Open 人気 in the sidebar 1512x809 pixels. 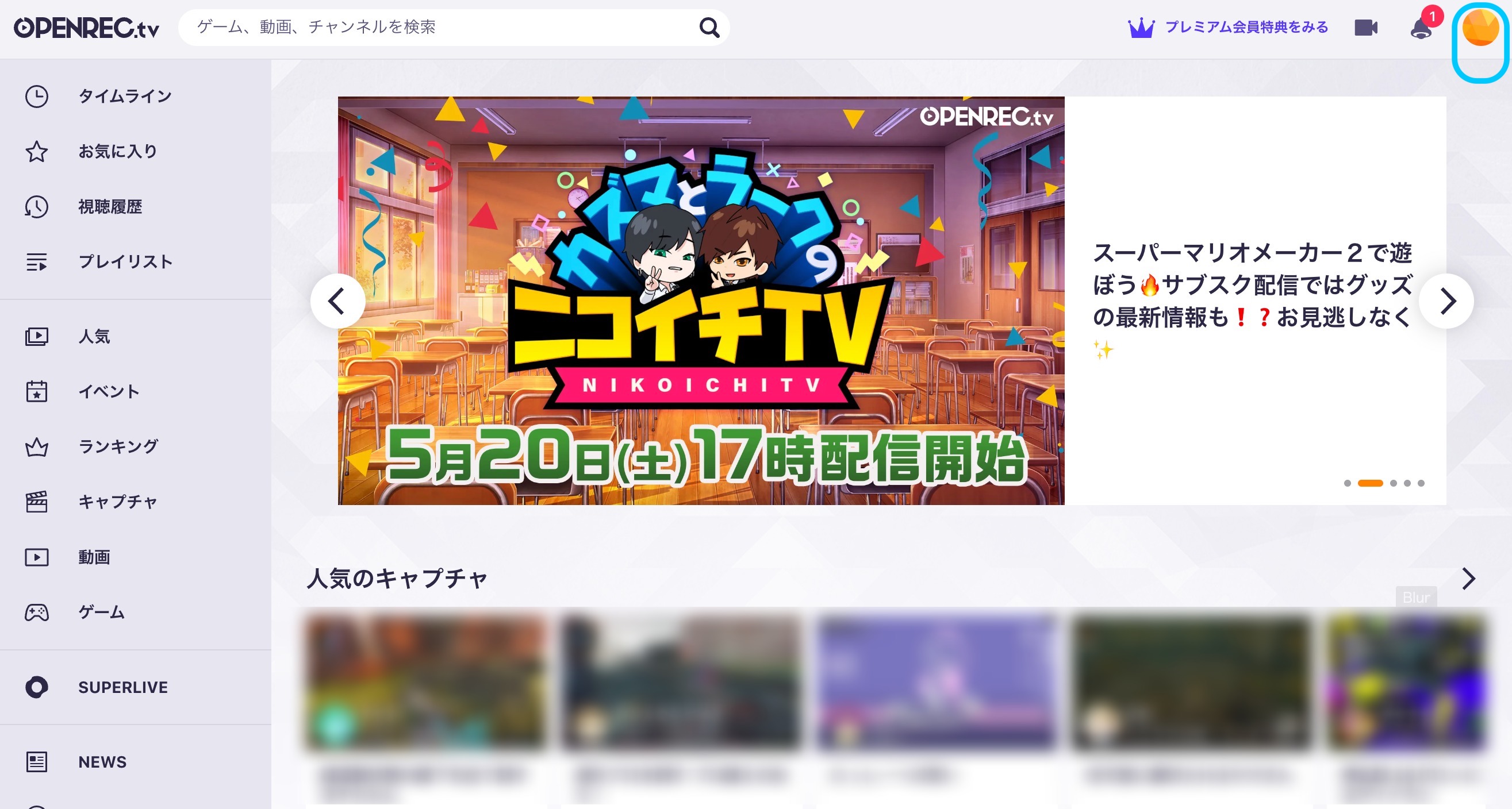click(94, 337)
